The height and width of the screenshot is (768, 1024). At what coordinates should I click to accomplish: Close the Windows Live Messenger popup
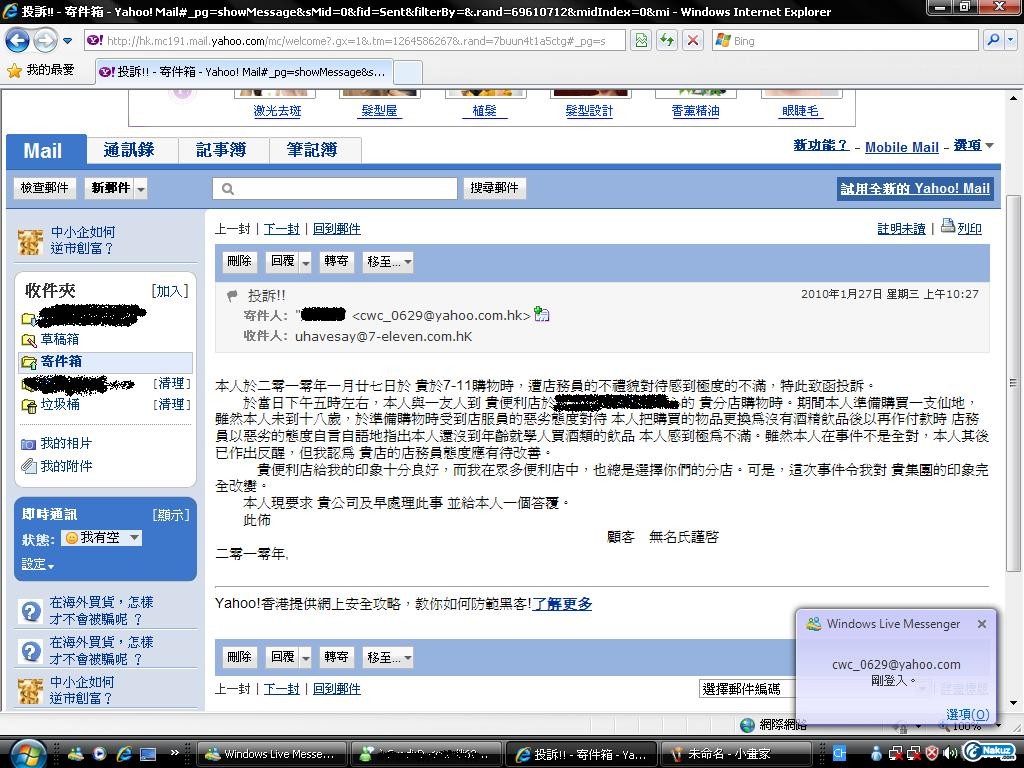(982, 624)
